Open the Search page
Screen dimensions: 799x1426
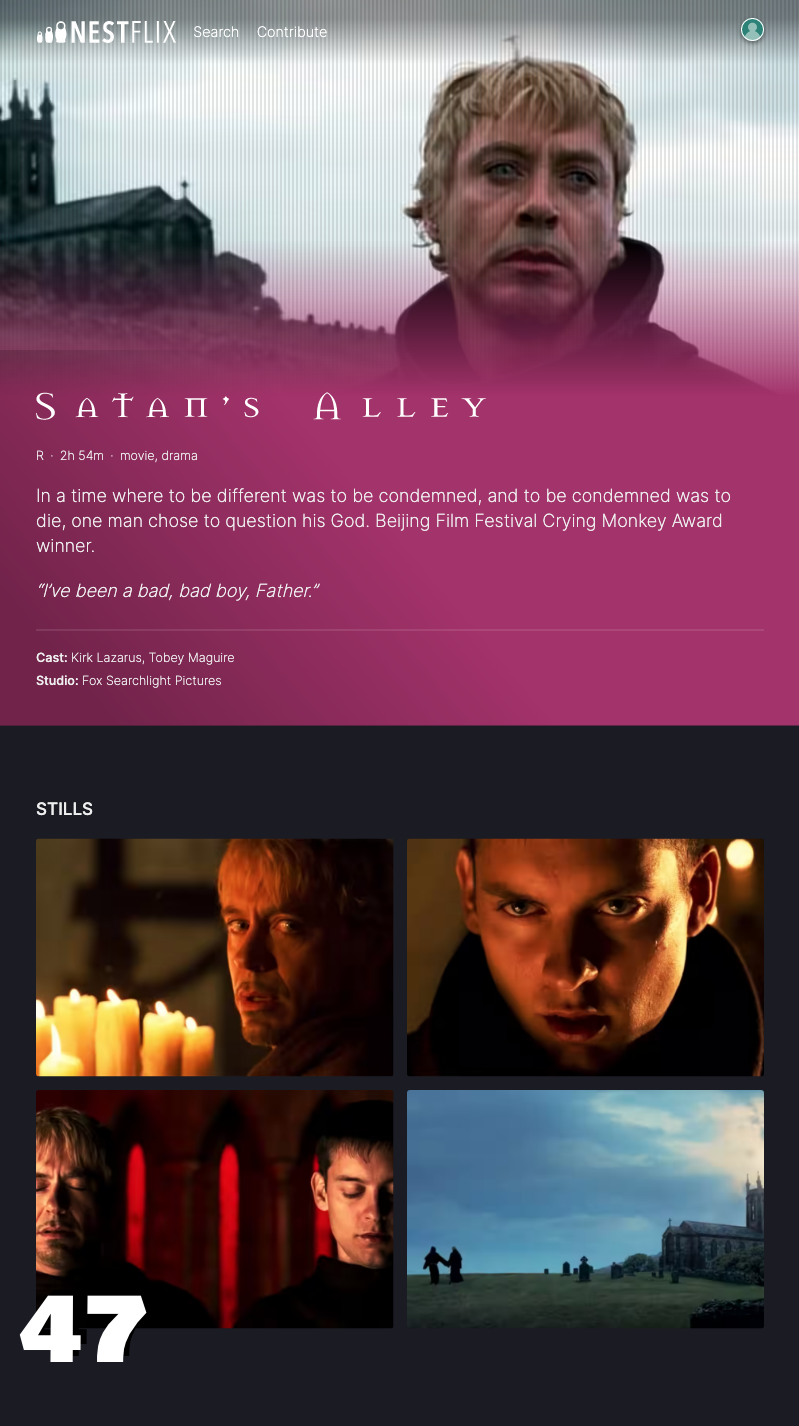point(216,32)
